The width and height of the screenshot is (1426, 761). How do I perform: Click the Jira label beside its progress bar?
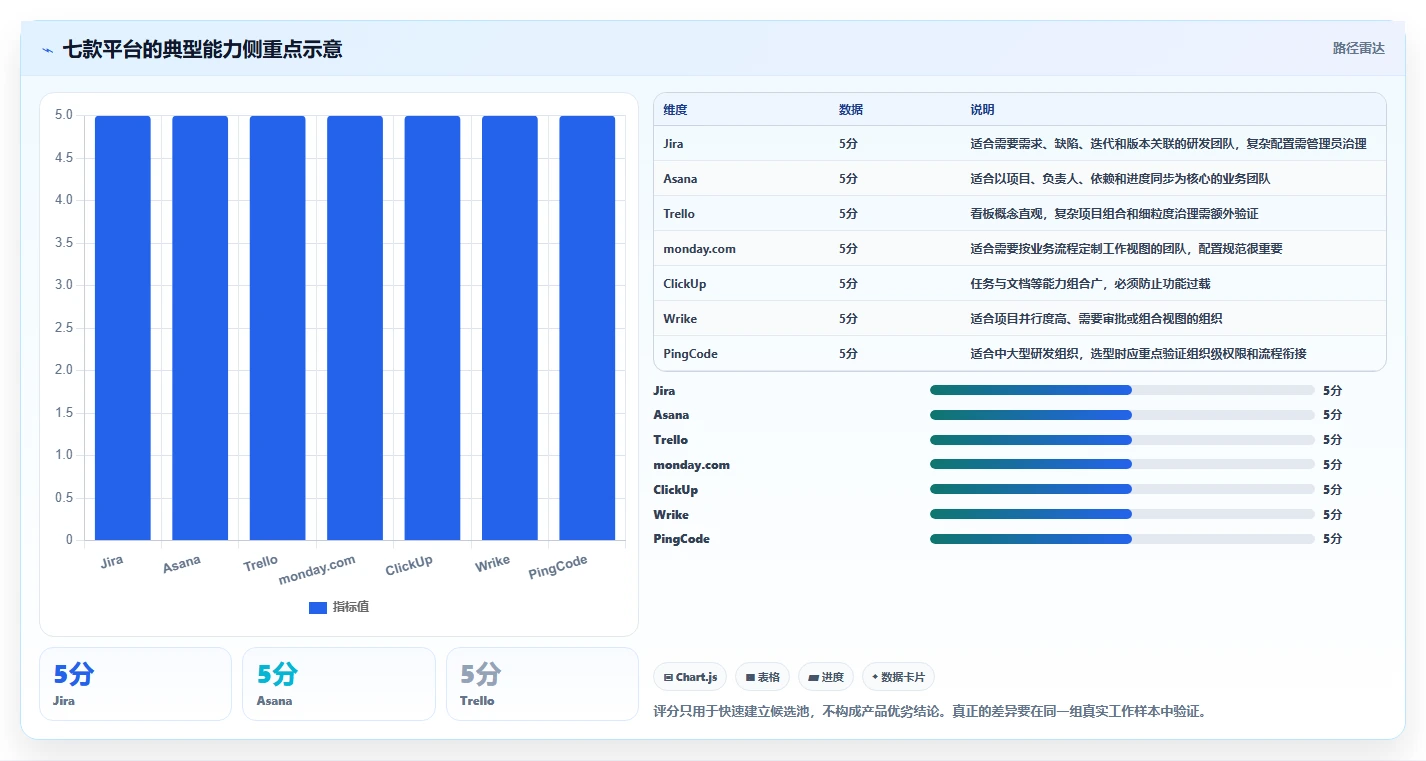tap(664, 390)
